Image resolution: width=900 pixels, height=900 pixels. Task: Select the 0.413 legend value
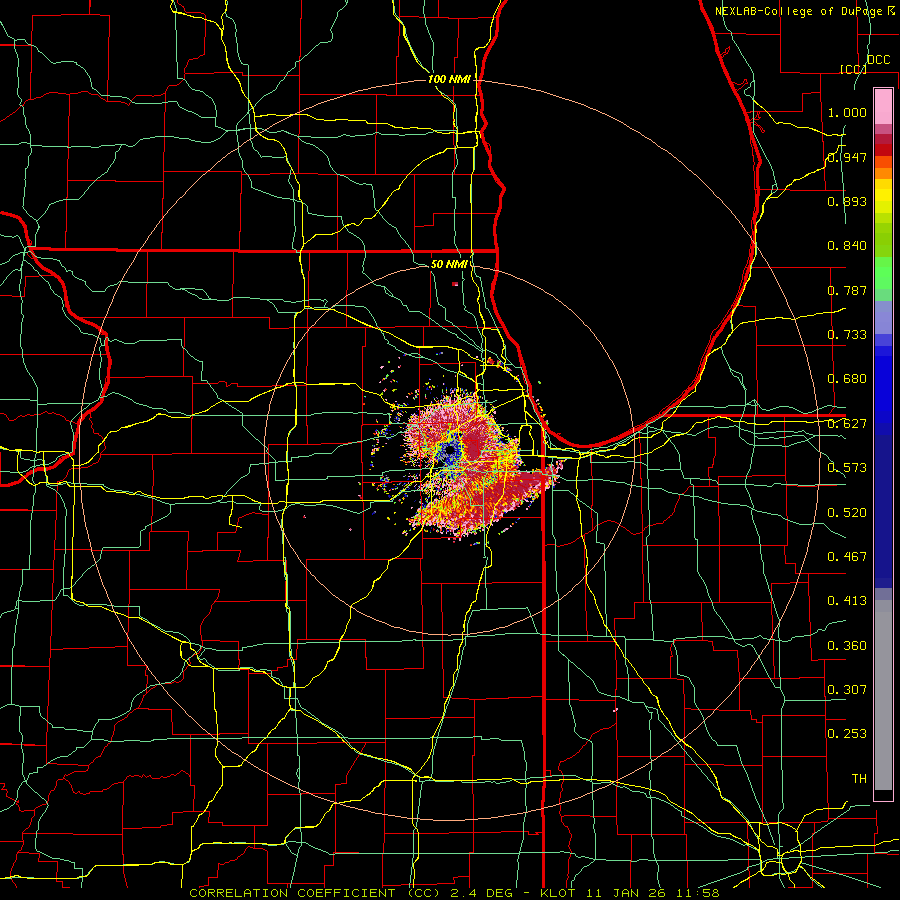847,601
